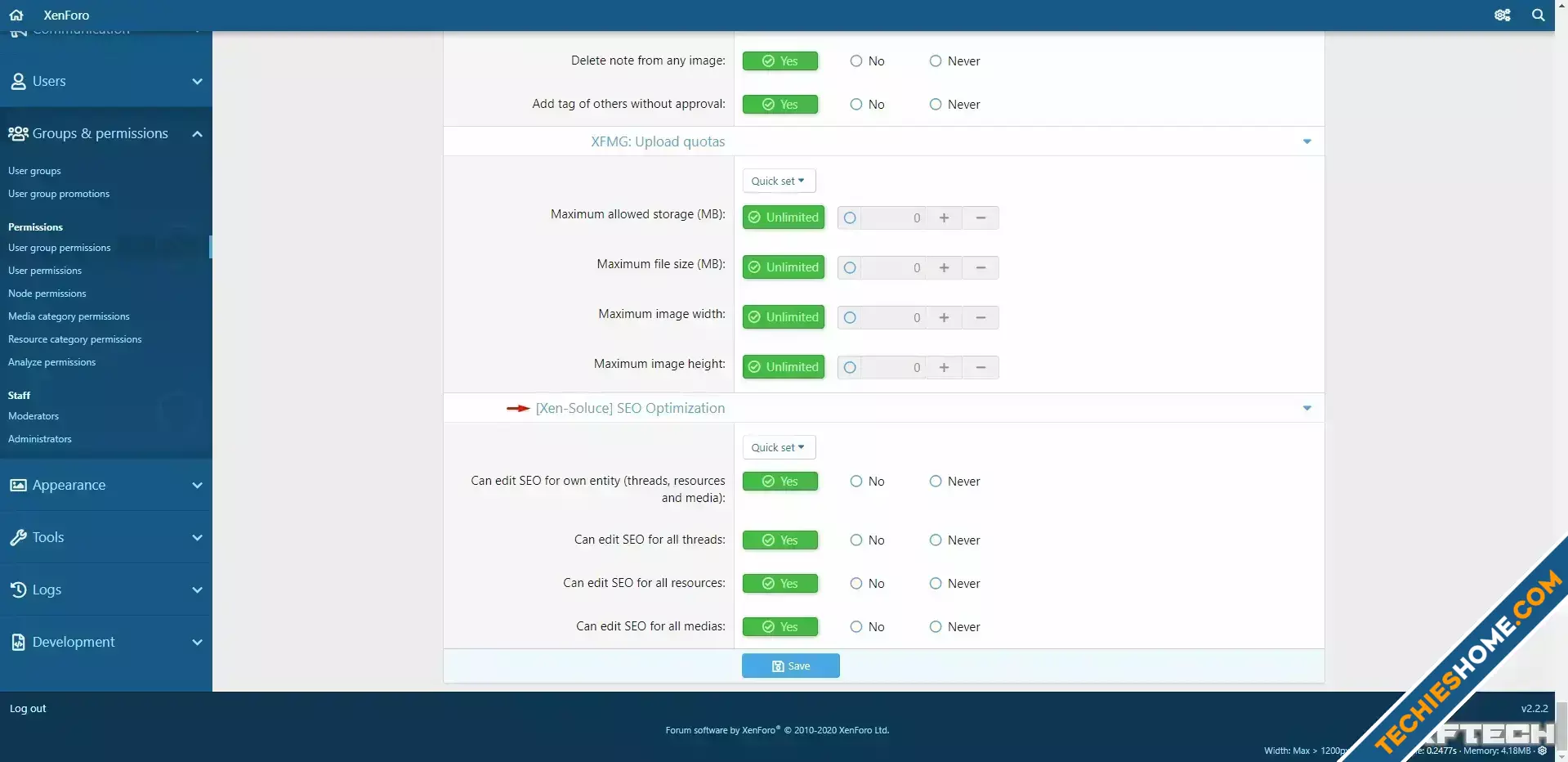Expand the Appearance sidebar section
The width and height of the screenshot is (1568, 762).
tap(197, 485)
